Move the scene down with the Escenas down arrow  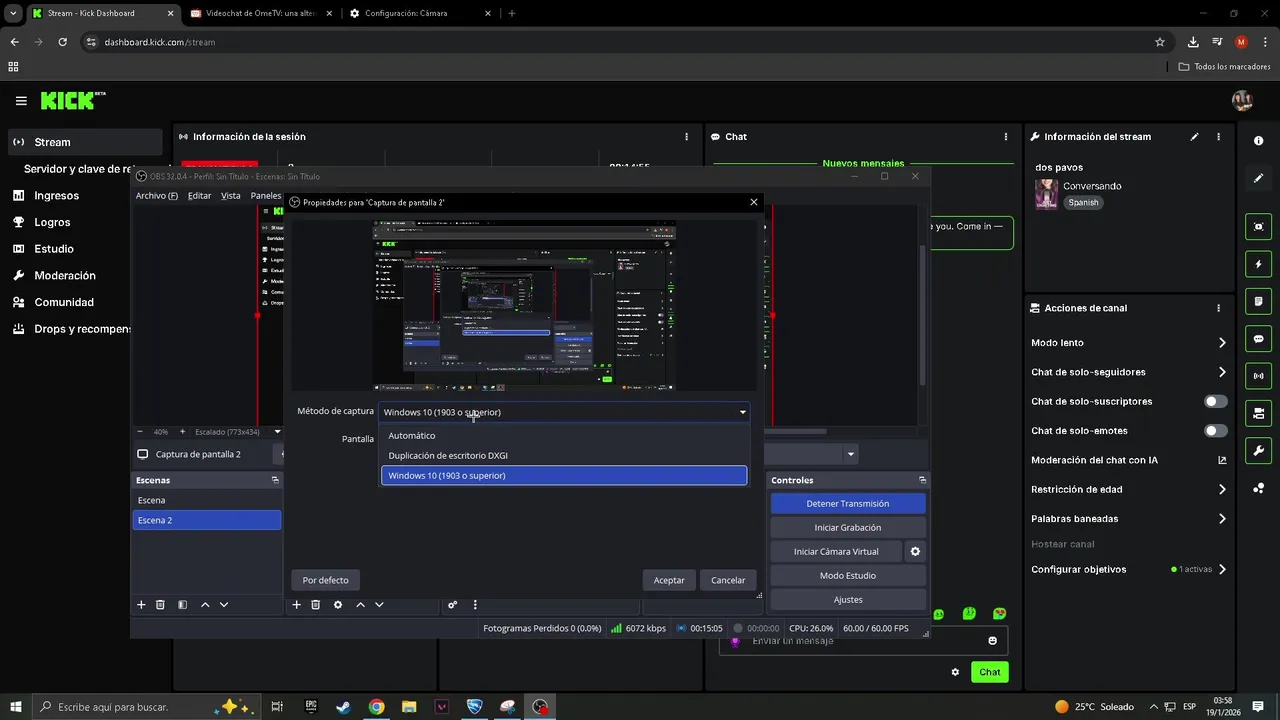tap(224, 605)
